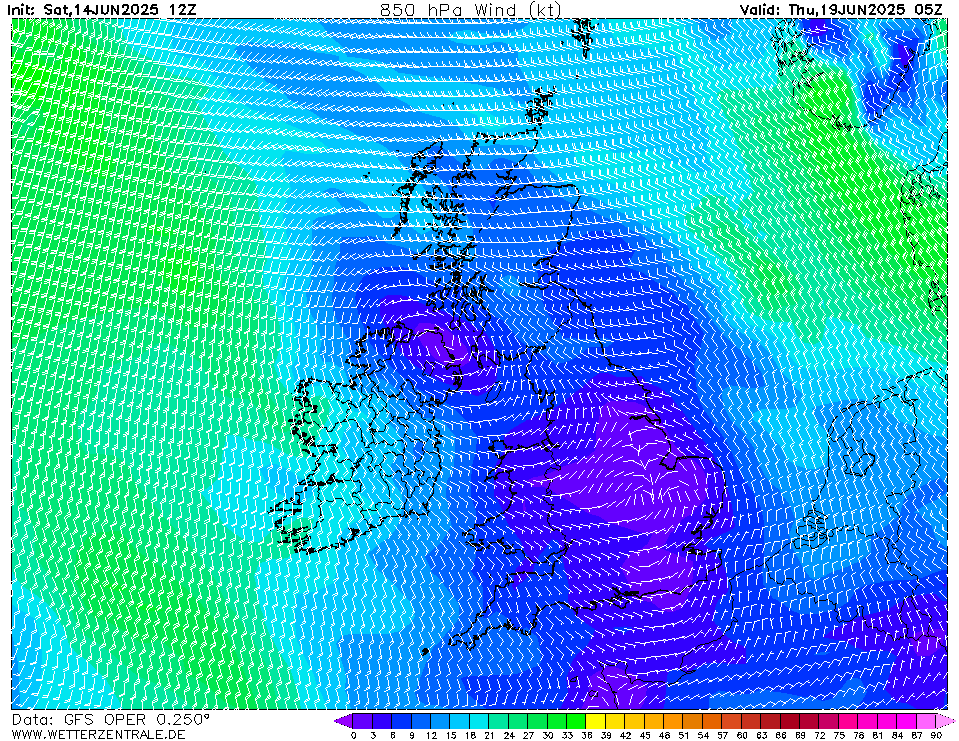Select the violet 0–3 kt legend swatch
The image size is (959, 741).
pos(363,721)
